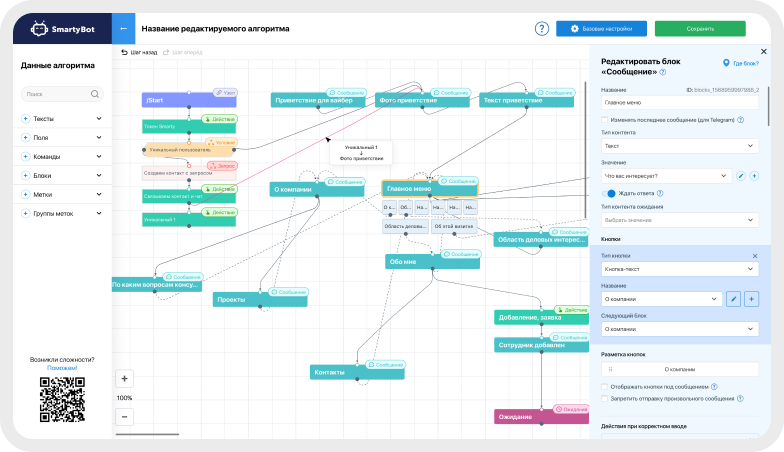Redo with Шаг вперёд
The height and width of the screenshot is (452, 784).
coord(183,52)
